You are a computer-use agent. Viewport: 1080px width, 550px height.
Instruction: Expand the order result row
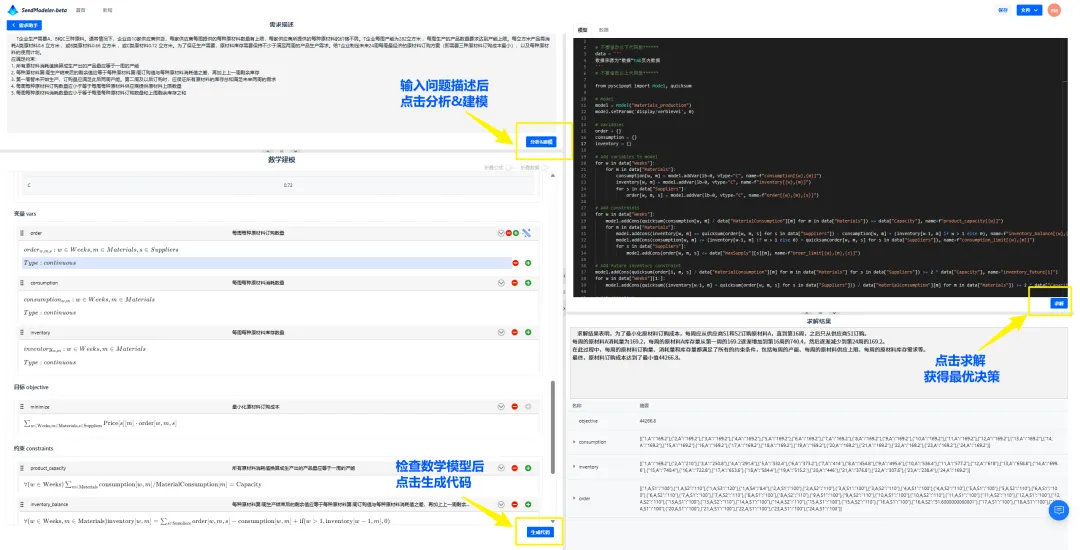(x=574, y=498)
